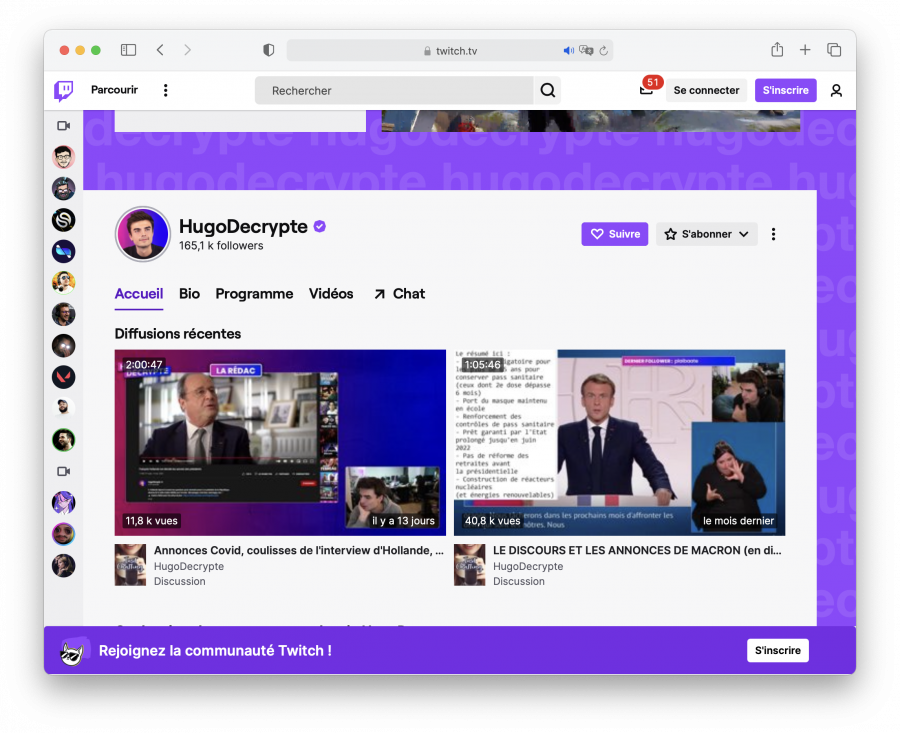
Task: Open Safari's share button
Action: [x=777, y=49]
